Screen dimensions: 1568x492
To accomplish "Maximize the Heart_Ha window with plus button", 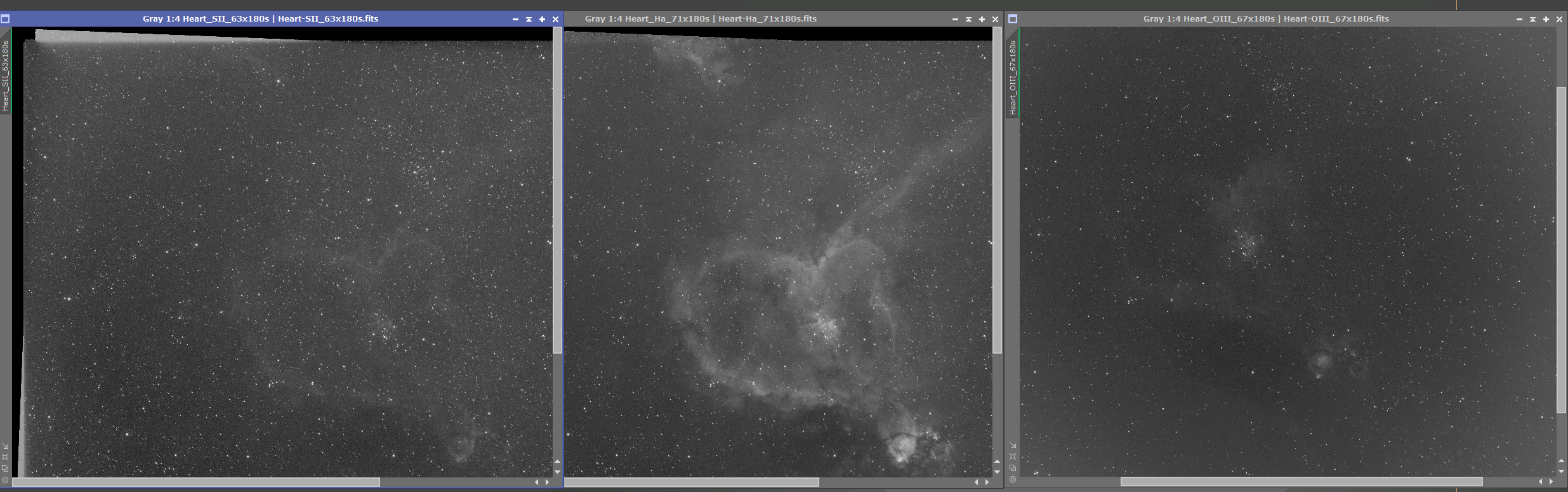I will pyautogui.click(x=982, y=19).
